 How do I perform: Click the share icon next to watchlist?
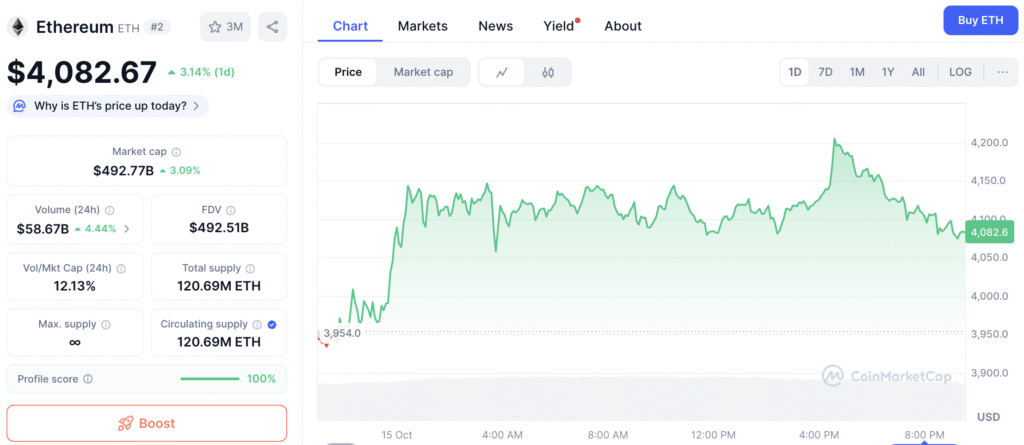[272, 27]
